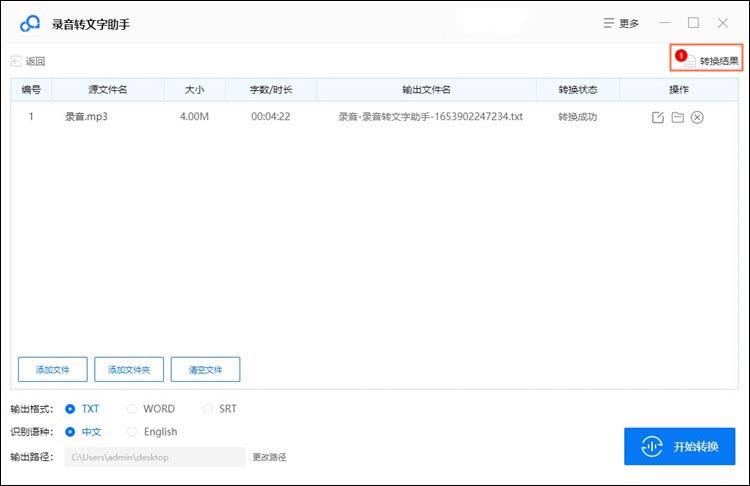This screenshot has width=750, height=486.
Task: Click 更改路径 to change path
Action: coord(269,457)
